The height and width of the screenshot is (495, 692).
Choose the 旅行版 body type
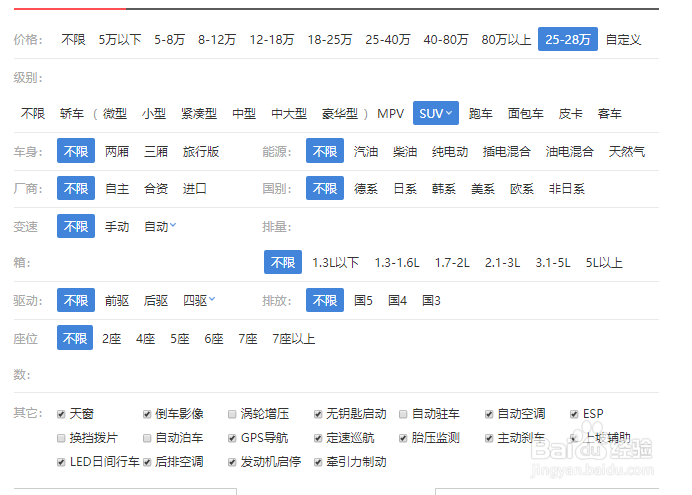coord(201,152)
